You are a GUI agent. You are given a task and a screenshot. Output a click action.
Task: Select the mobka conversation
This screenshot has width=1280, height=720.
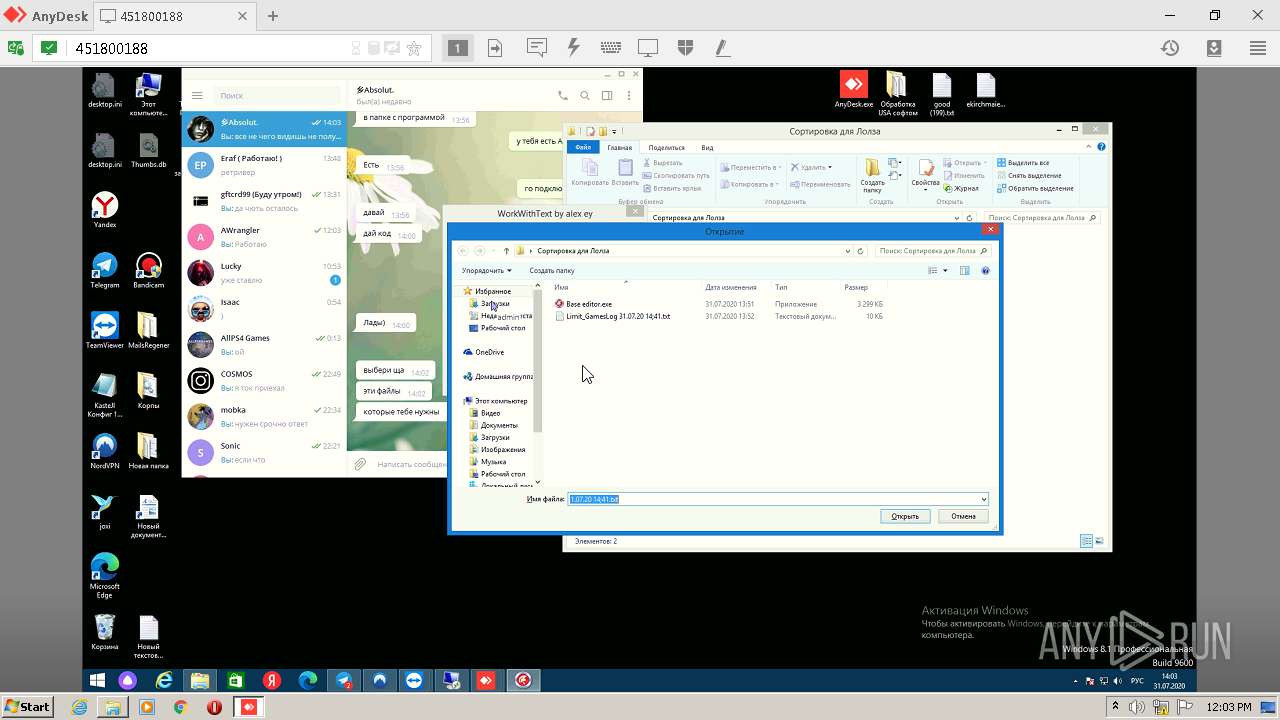coord(264,417)
